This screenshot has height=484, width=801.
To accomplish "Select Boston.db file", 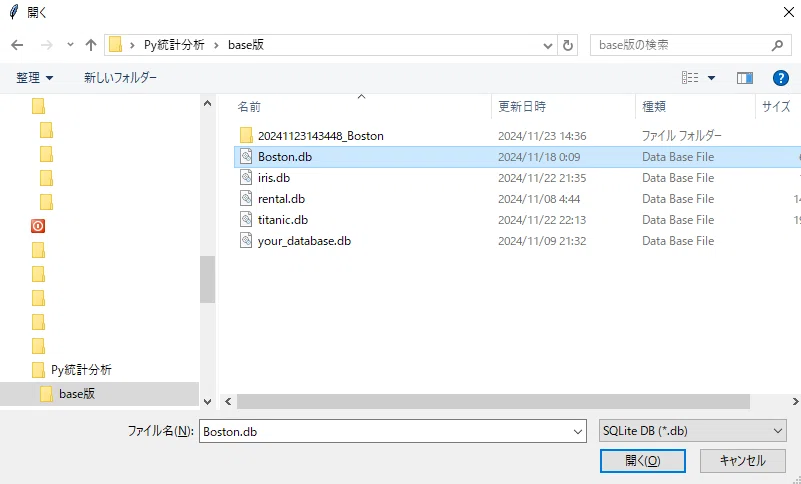I will coord(285,157).
